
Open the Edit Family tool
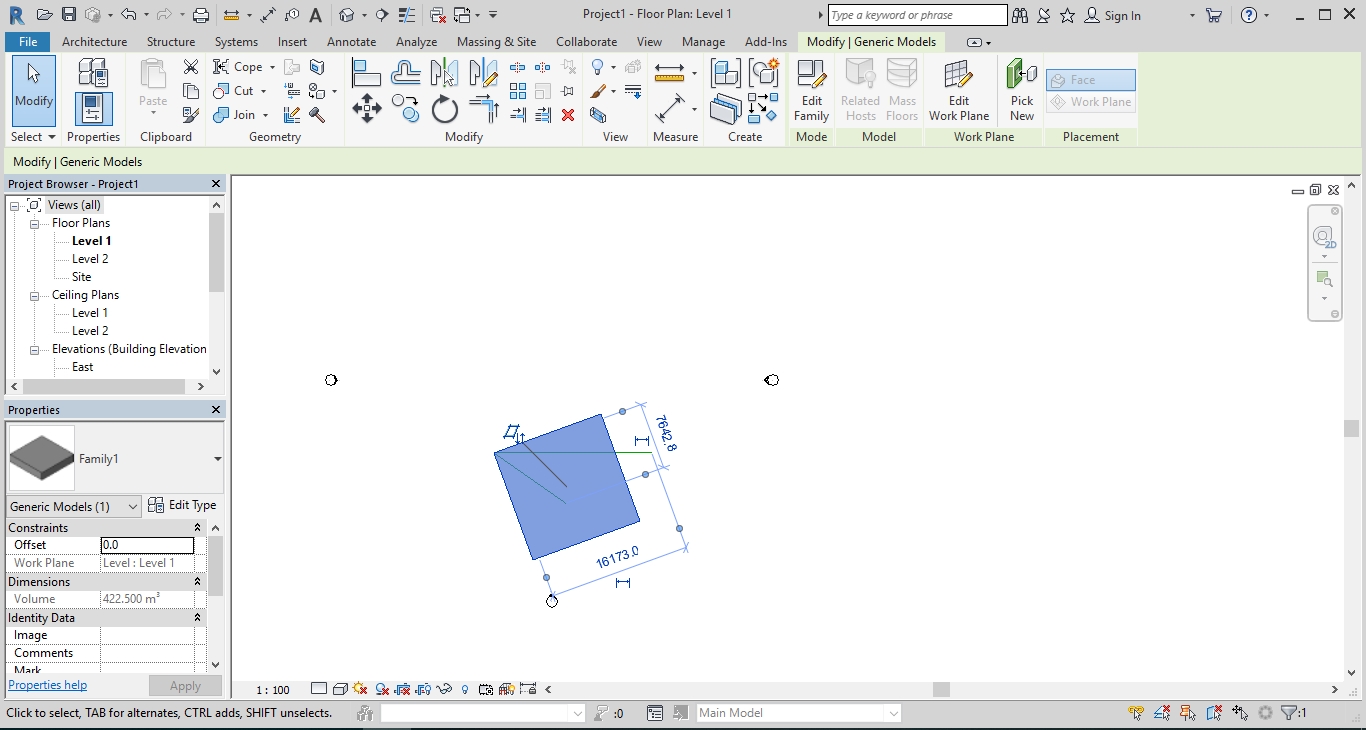click(x=811, y=90)
